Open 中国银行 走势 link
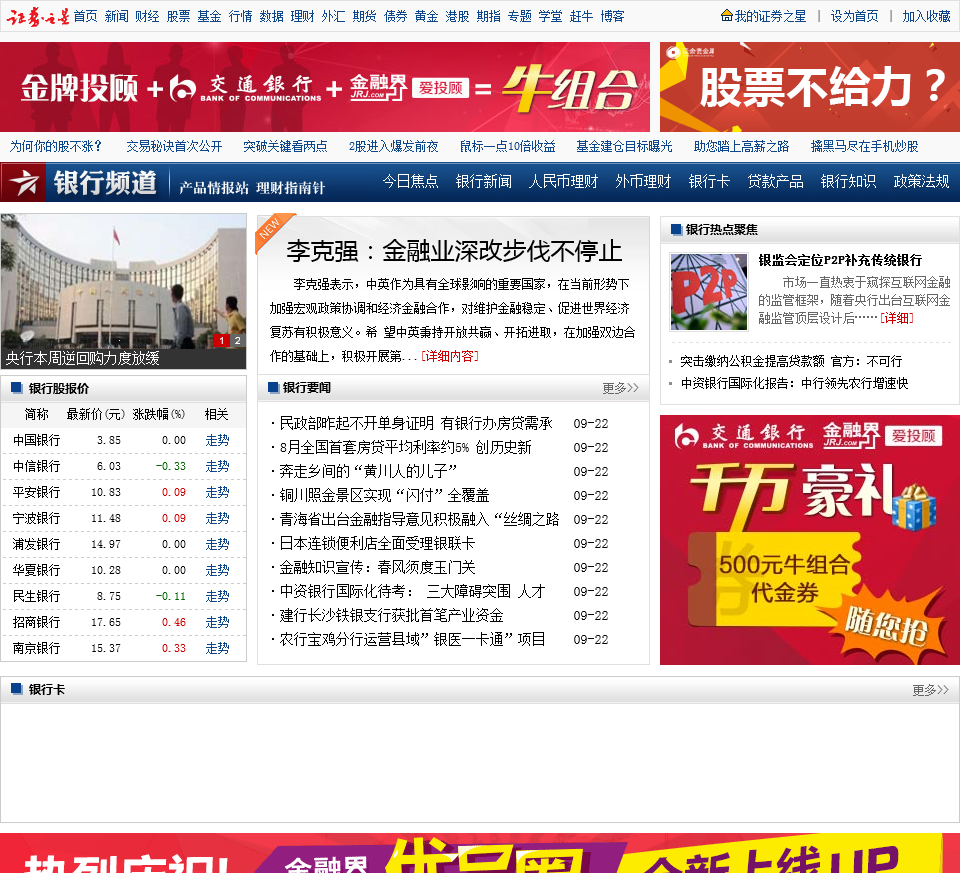Image resolution: width=960 pixels, height=873 pixels. click(217, 440)
